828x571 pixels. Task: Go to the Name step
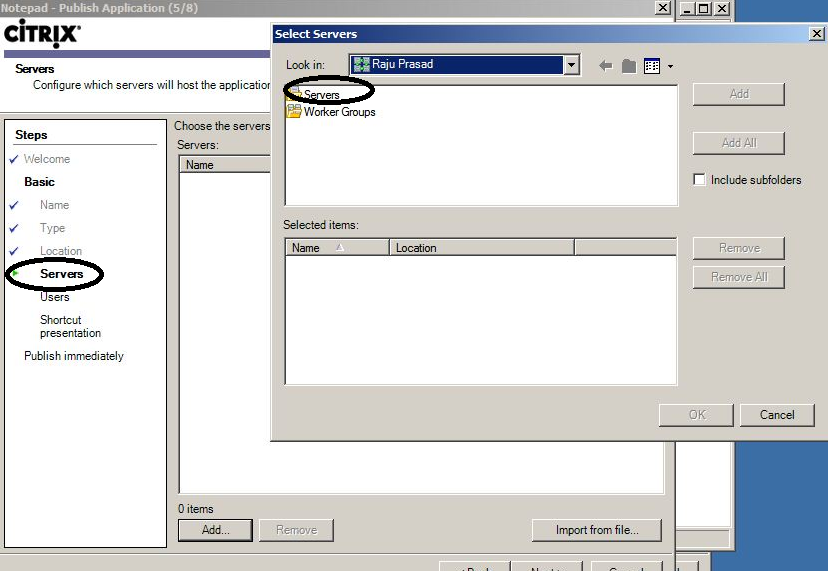click(54, 205)
